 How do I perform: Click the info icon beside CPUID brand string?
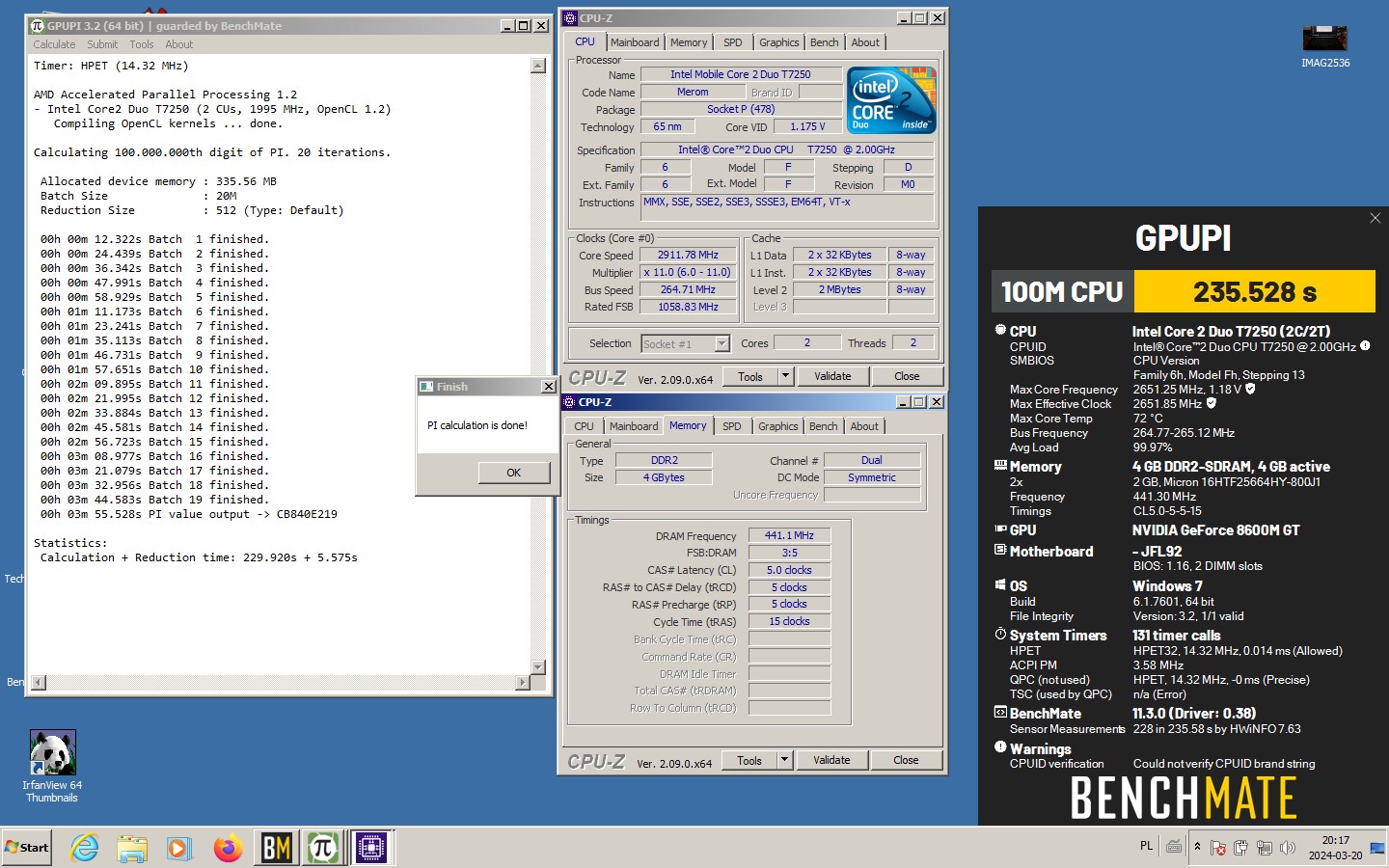point(1365,345)
